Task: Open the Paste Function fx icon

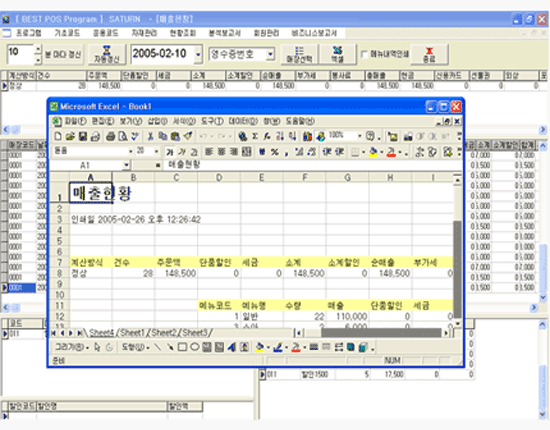Action: point(267,136)
